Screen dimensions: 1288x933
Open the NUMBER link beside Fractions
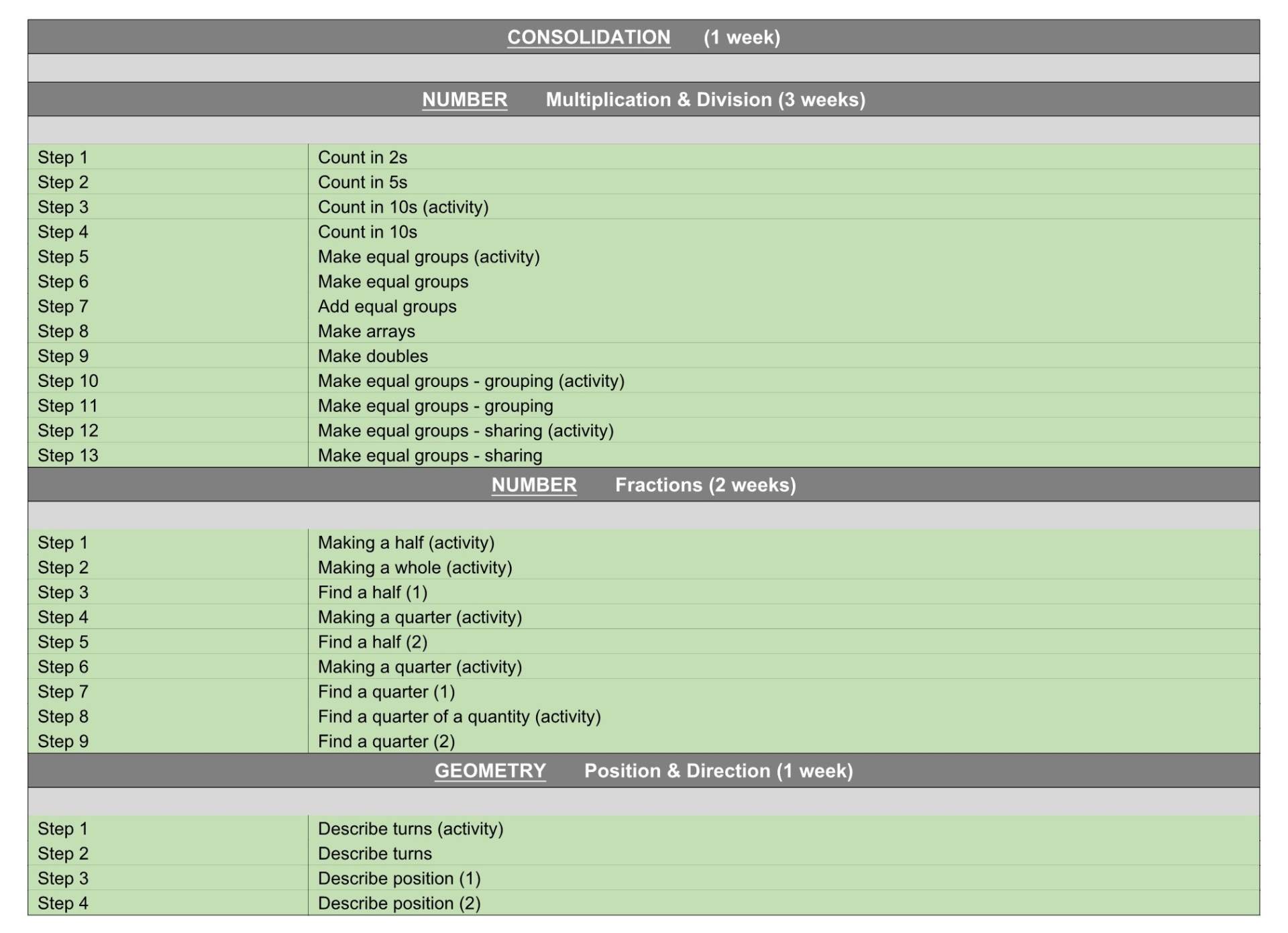click(x=534, y=485)
